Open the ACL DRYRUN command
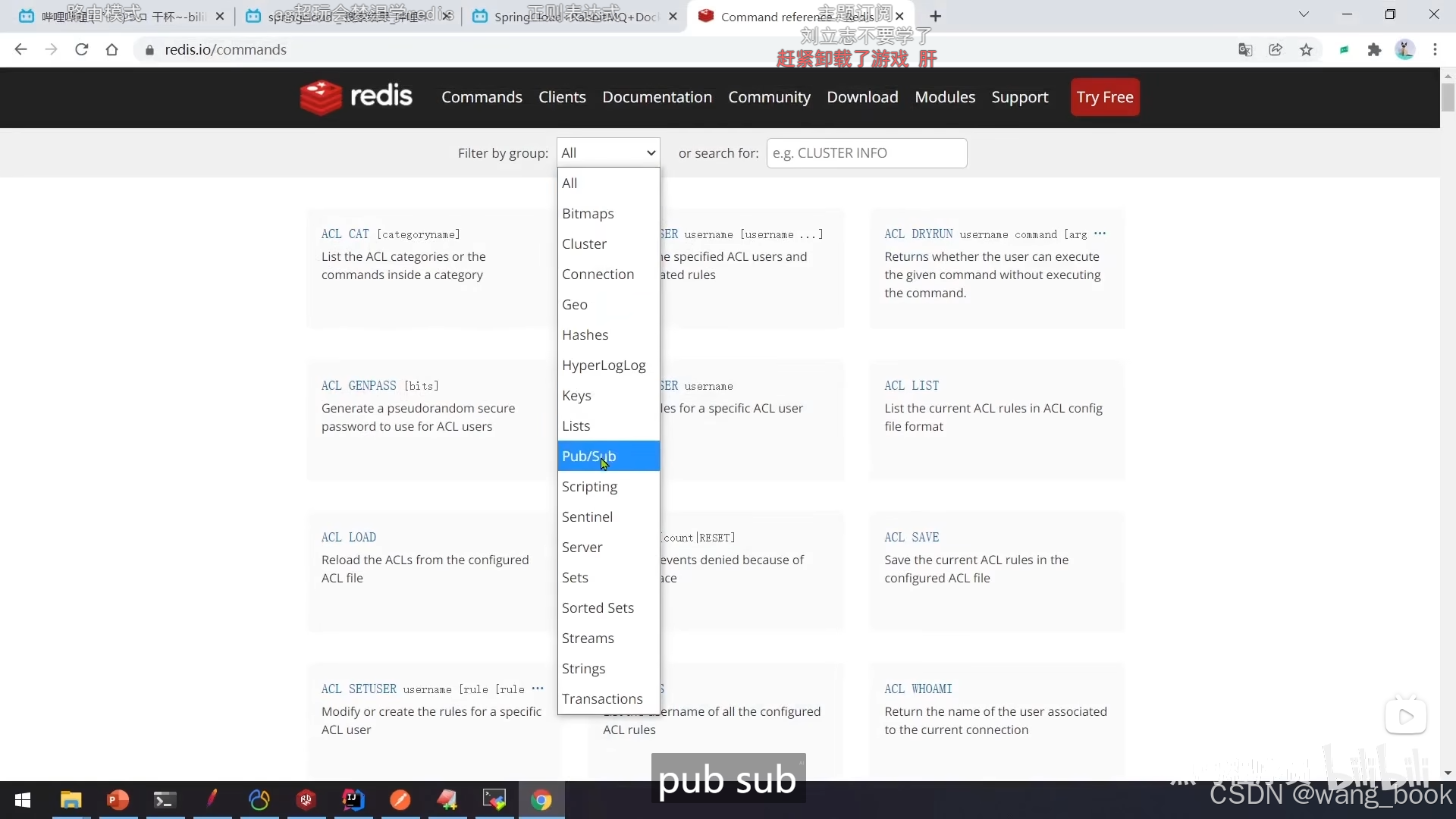This screenshot has height=819, width=1456. [x=918, y=234]
